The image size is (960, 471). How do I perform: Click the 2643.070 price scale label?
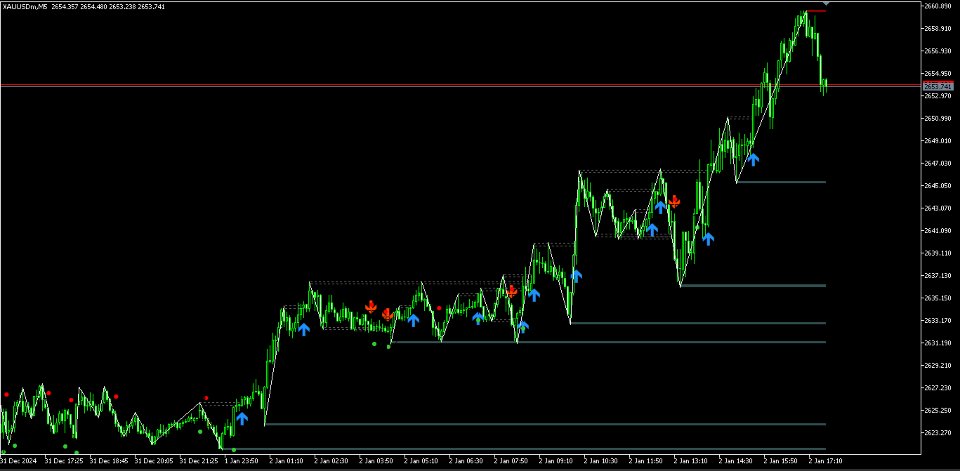click(937, 208)
